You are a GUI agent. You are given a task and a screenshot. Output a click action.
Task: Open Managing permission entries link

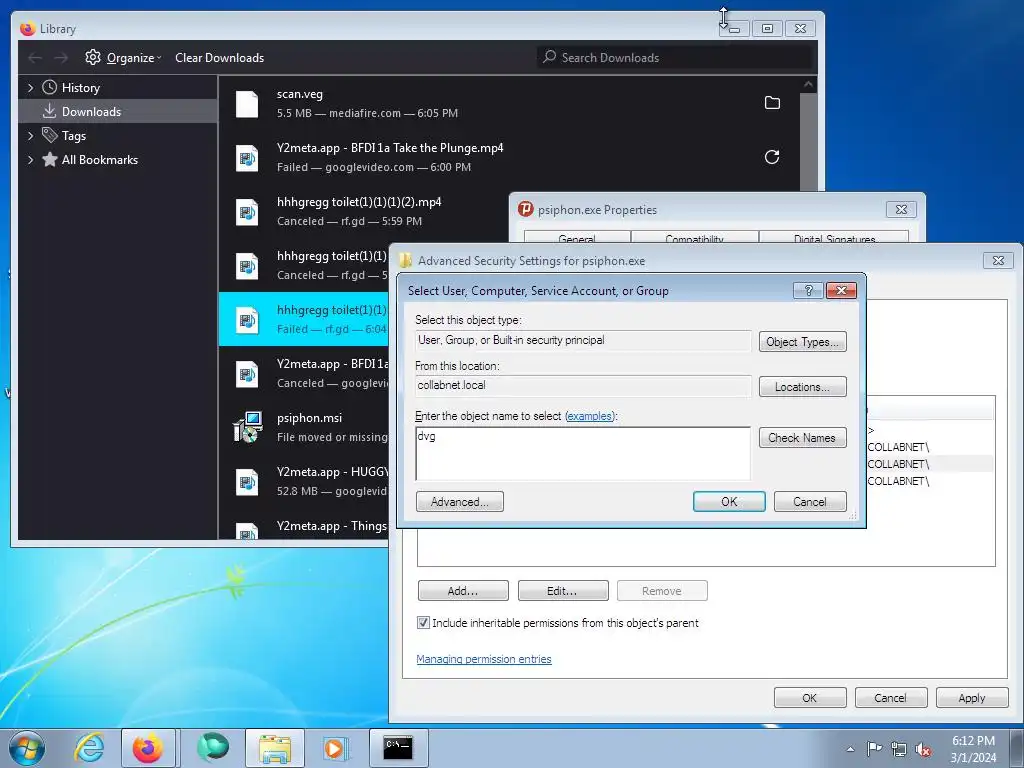[x=484, y=659]
